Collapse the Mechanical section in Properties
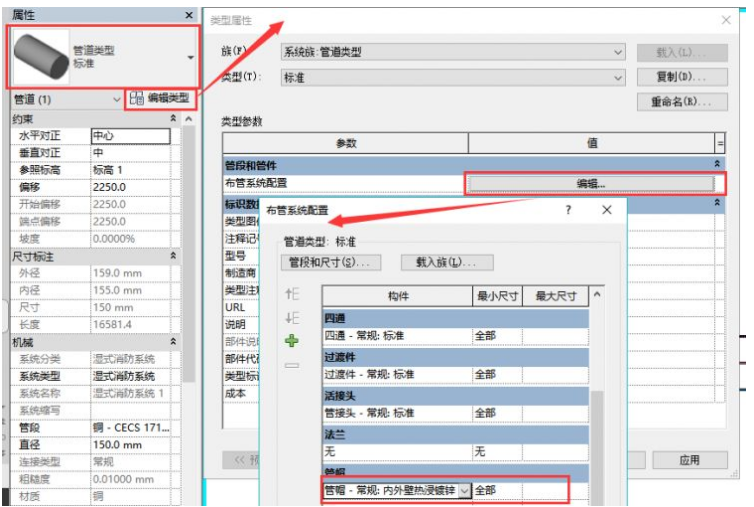The width and height of the screenshot is (754, 507). point(173,342)
